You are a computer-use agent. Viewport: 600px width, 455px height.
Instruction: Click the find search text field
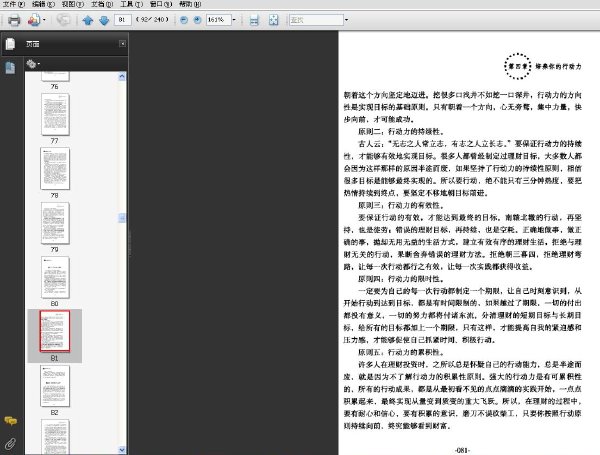click(x=316, y=20)
